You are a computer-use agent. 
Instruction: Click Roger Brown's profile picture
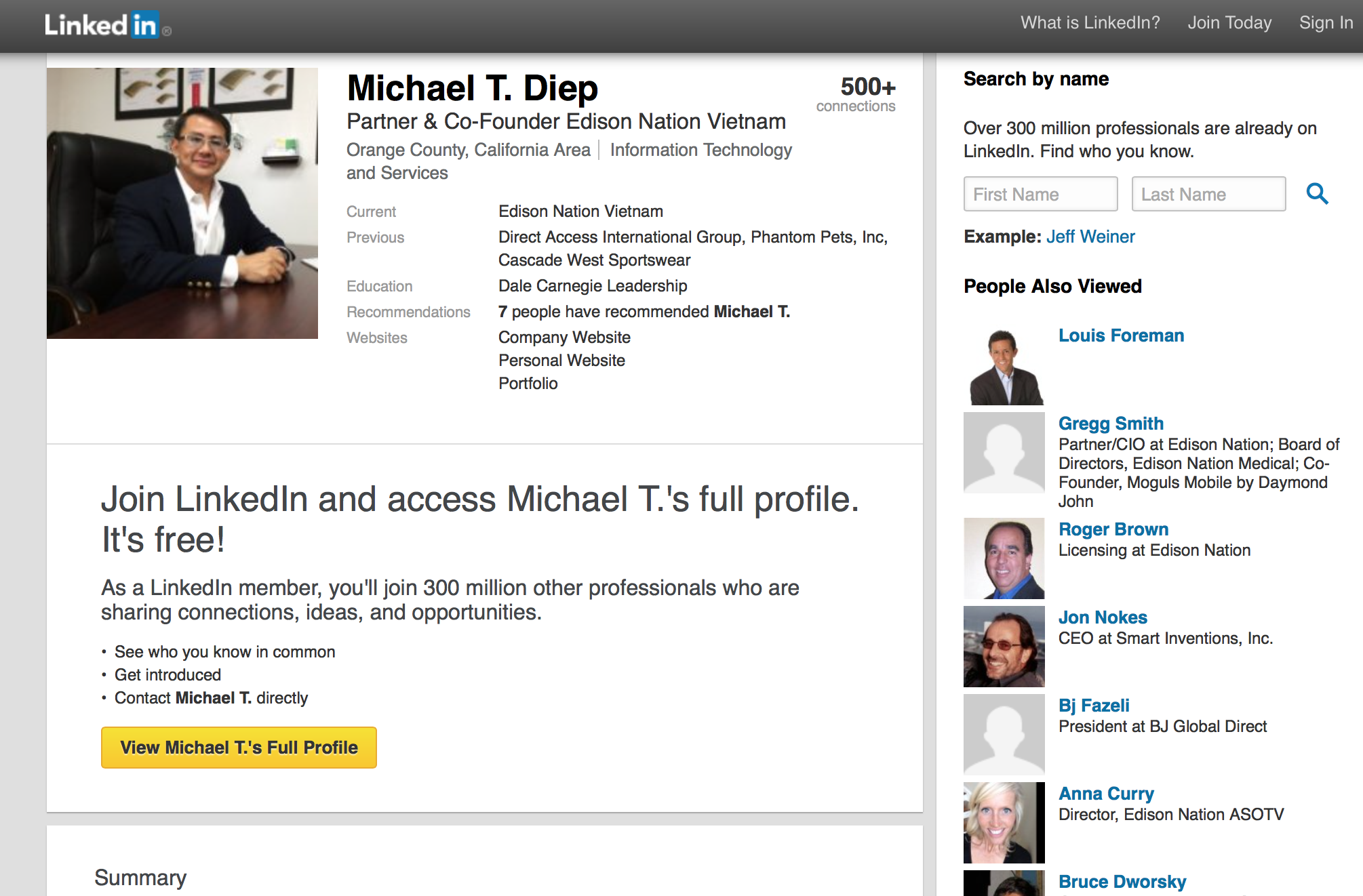[x=1004, y=558]
